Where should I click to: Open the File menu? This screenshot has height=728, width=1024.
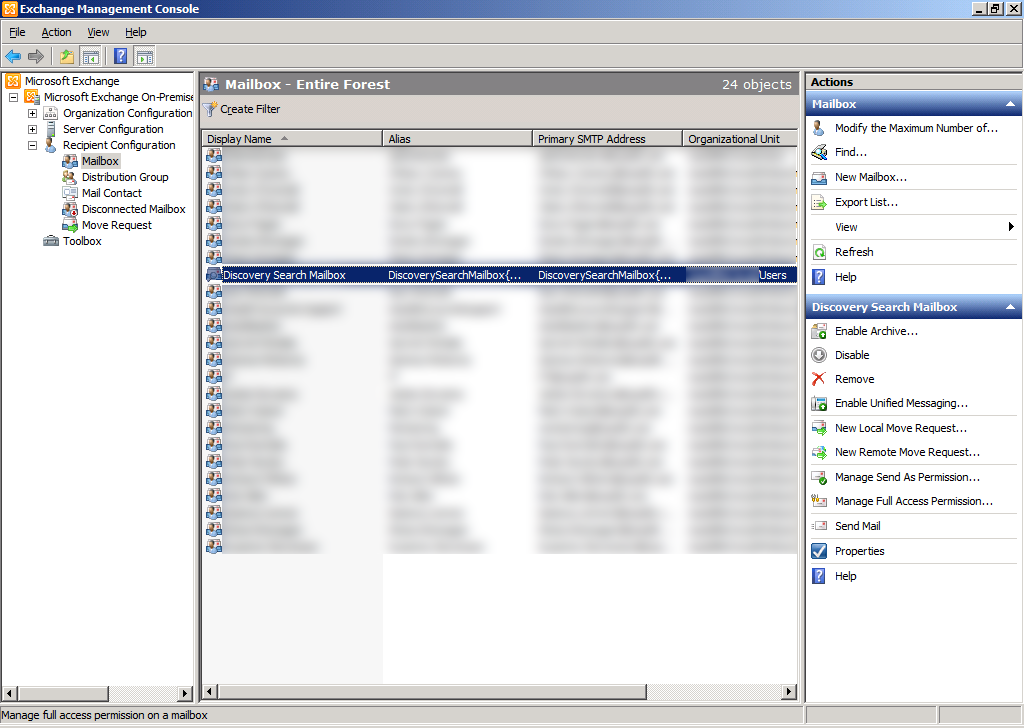[17, 32]
